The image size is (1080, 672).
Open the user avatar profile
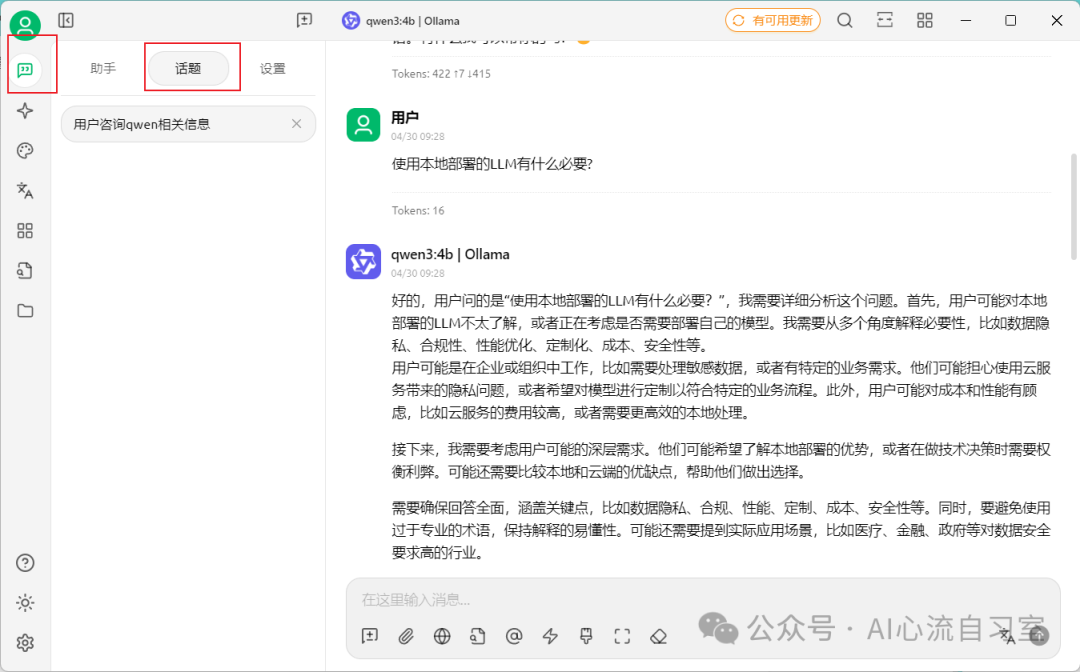point(25,25)
